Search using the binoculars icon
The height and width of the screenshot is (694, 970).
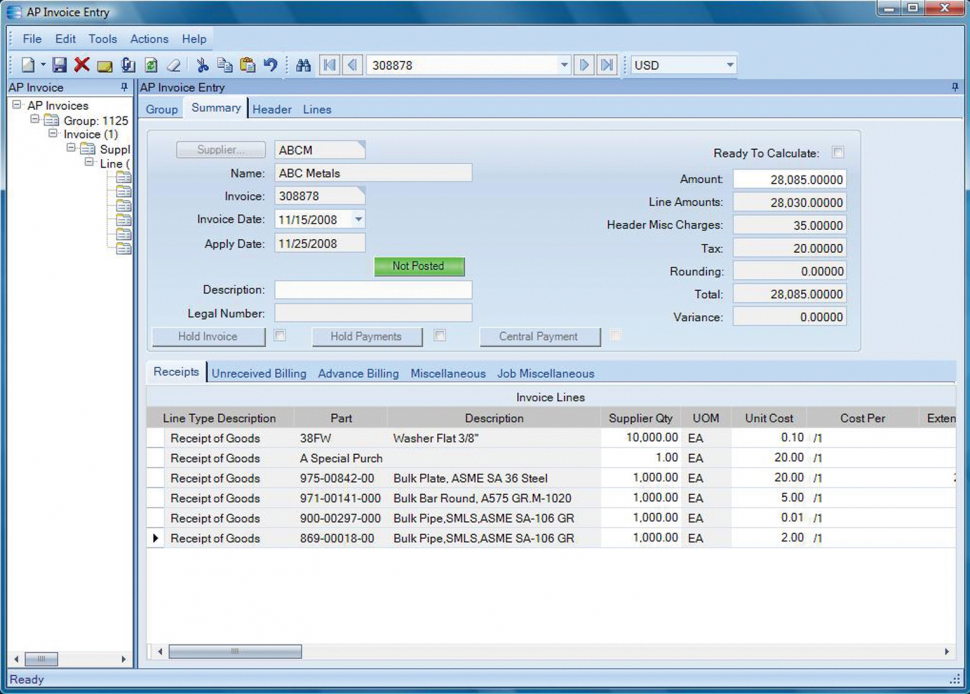tap(303, 65)
